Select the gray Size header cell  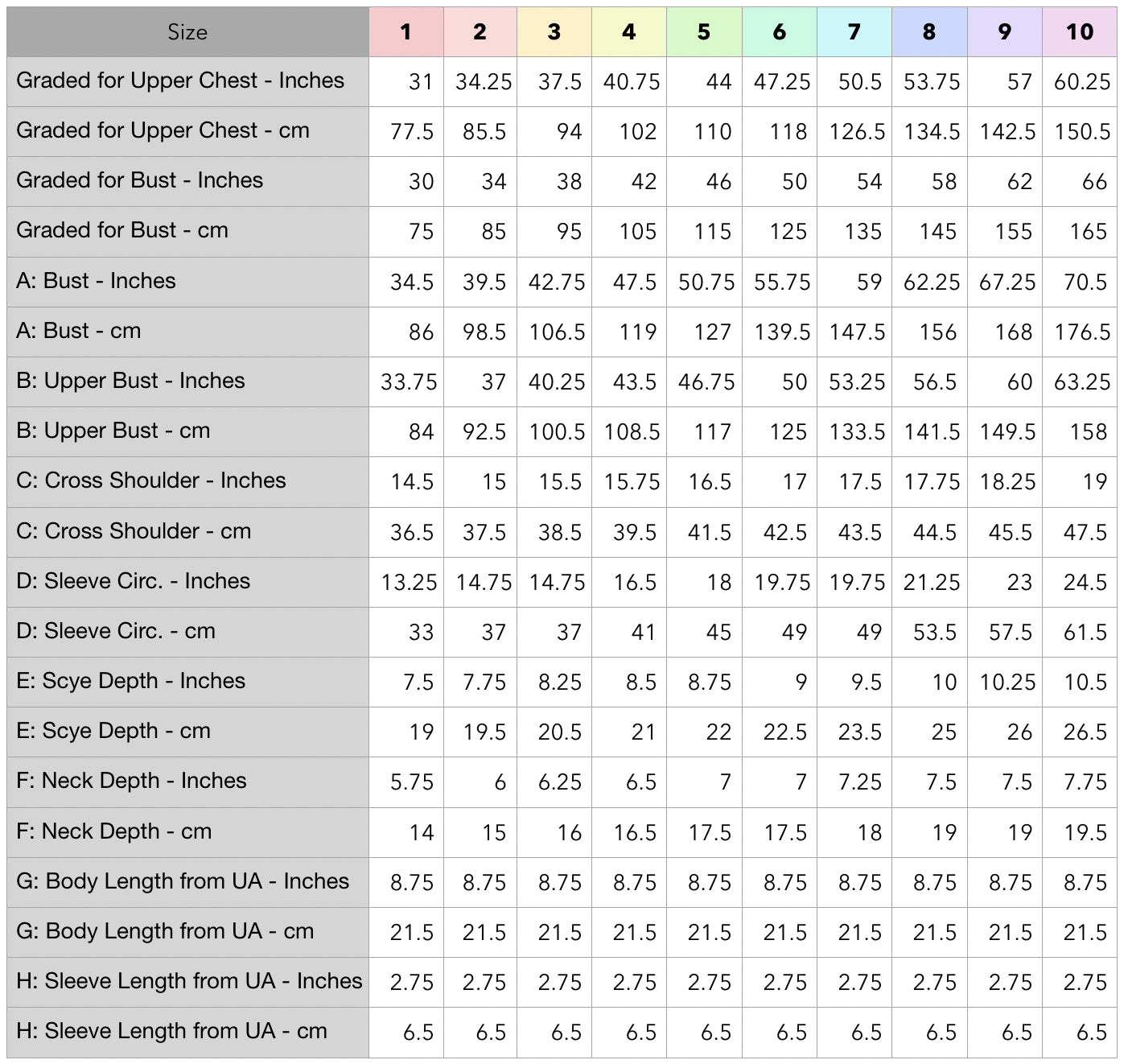[x=187, y=32]
